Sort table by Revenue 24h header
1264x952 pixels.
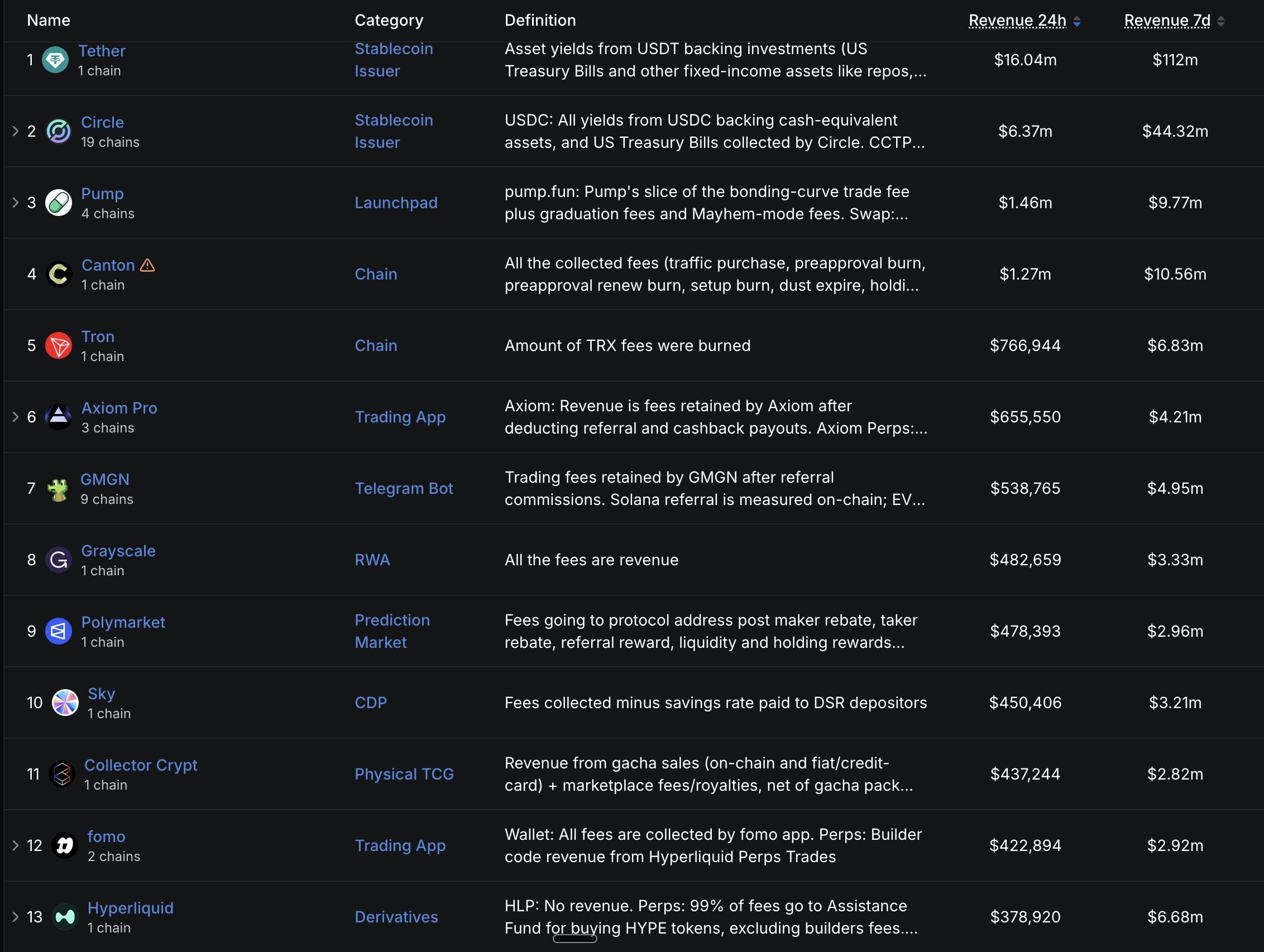[x=1017, y=21]
